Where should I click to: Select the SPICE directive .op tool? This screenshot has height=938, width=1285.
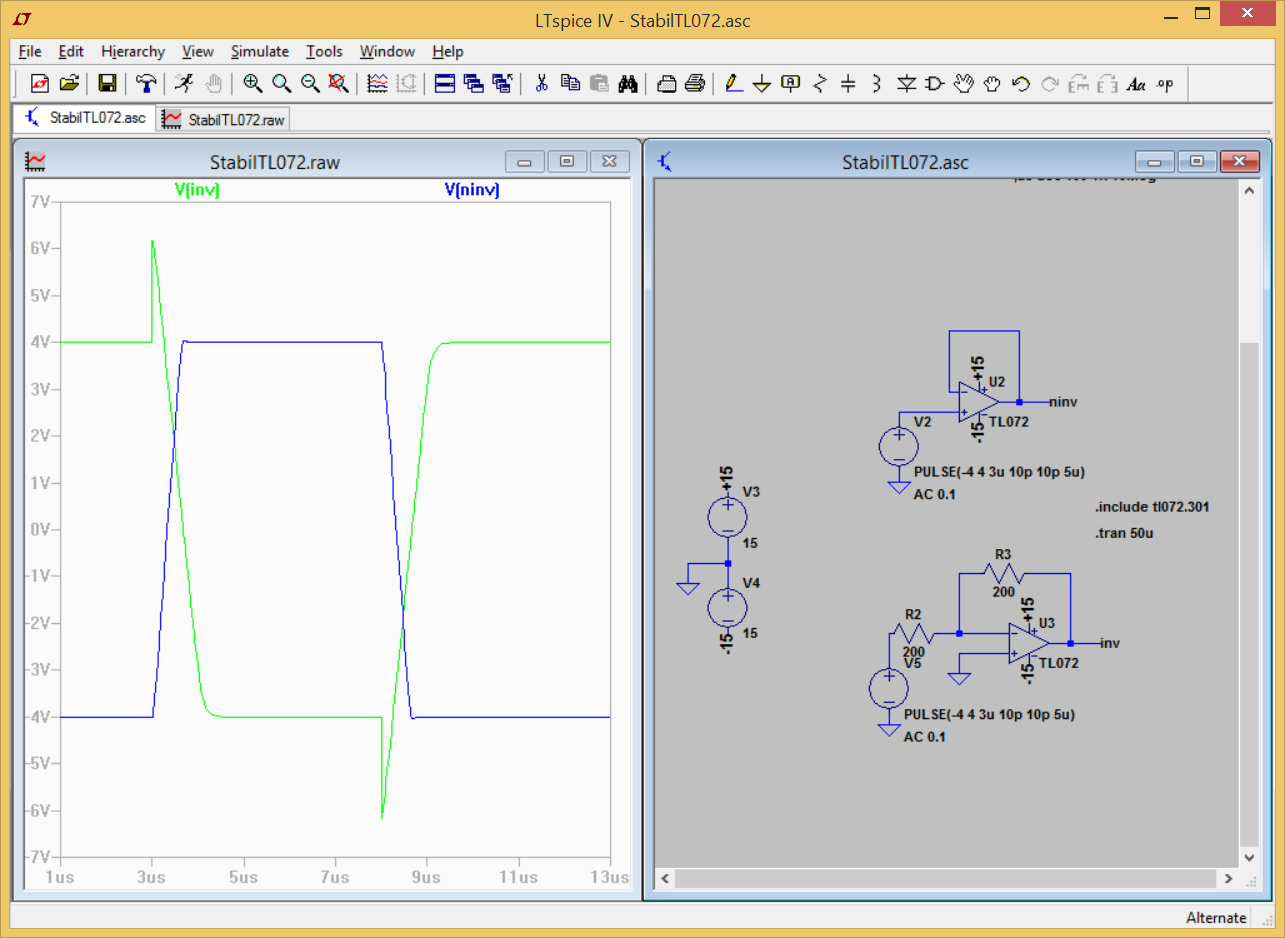click(x=1165, y=84)
